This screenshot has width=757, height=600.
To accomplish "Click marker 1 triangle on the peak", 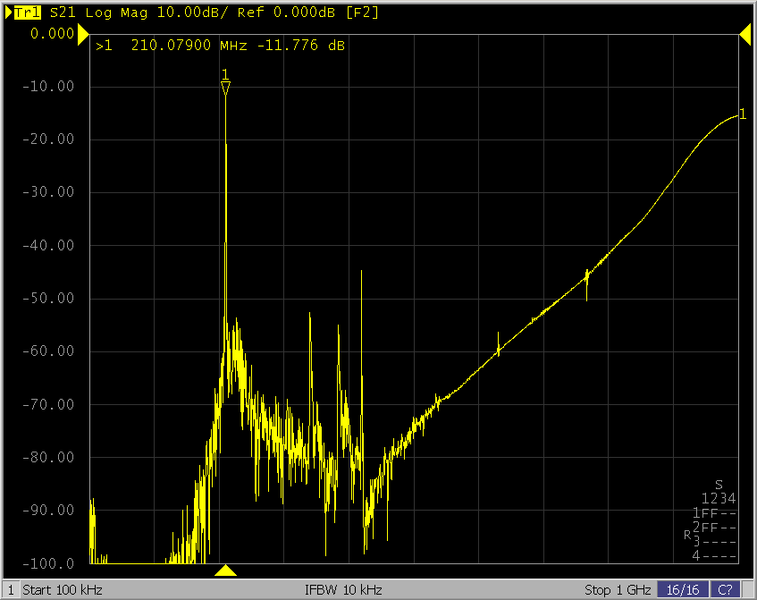I will pos(225,88).
